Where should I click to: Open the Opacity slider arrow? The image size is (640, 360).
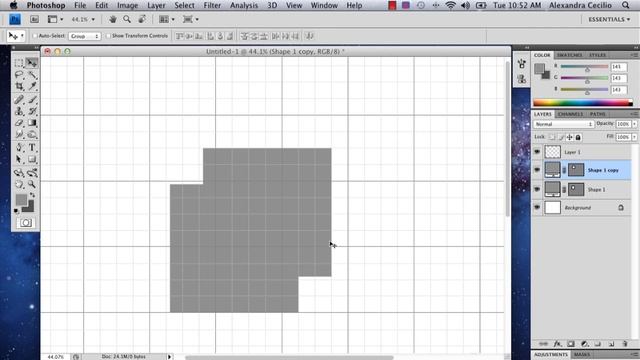coord(635,124)
